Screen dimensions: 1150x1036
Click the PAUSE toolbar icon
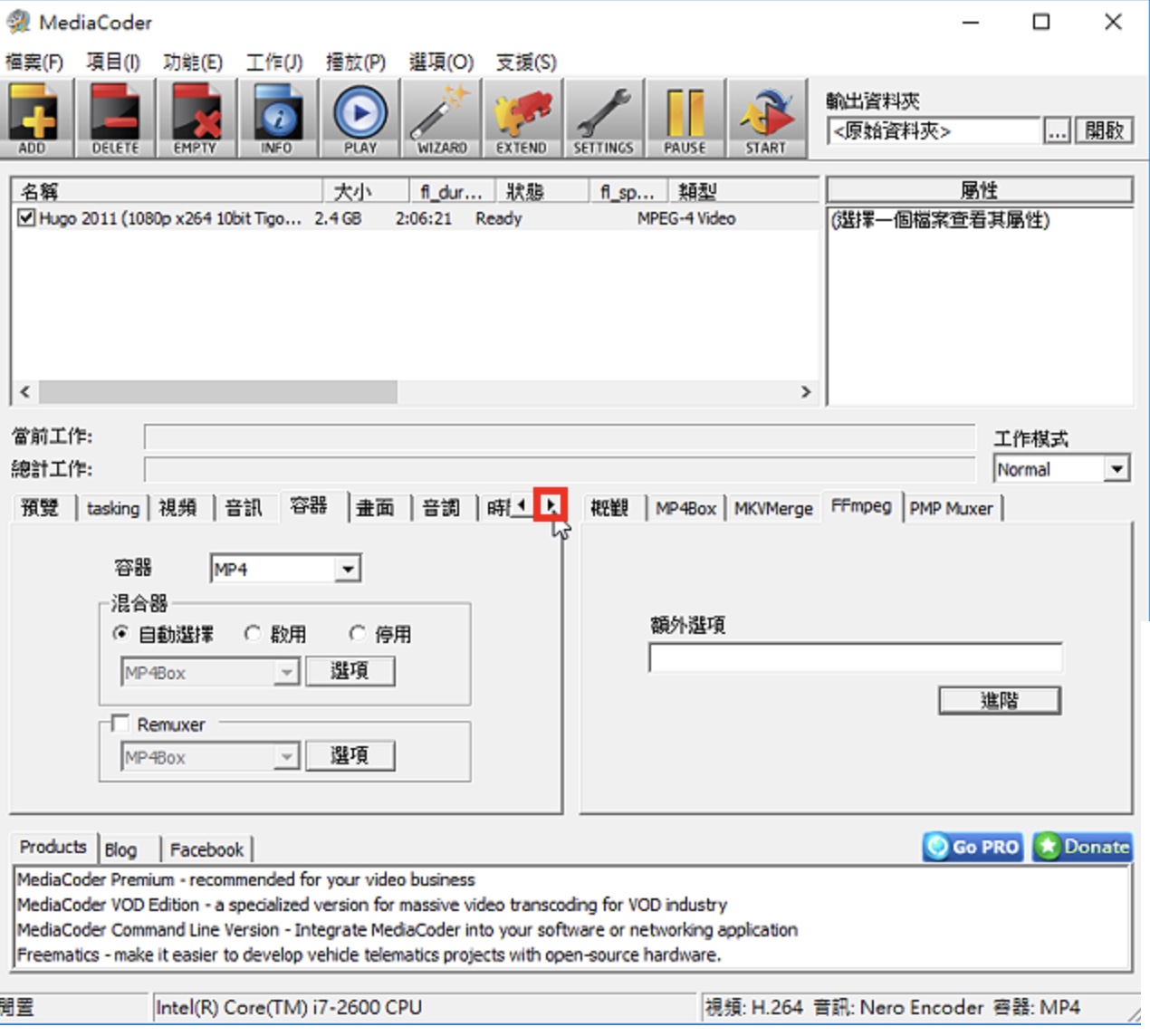(x=685, y=119)
